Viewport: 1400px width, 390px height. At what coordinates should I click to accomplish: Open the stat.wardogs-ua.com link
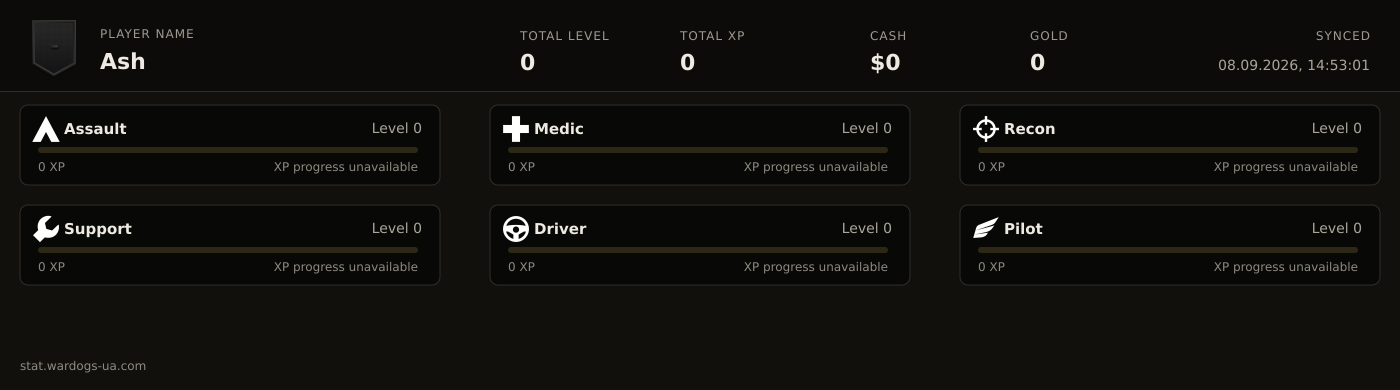83,366
